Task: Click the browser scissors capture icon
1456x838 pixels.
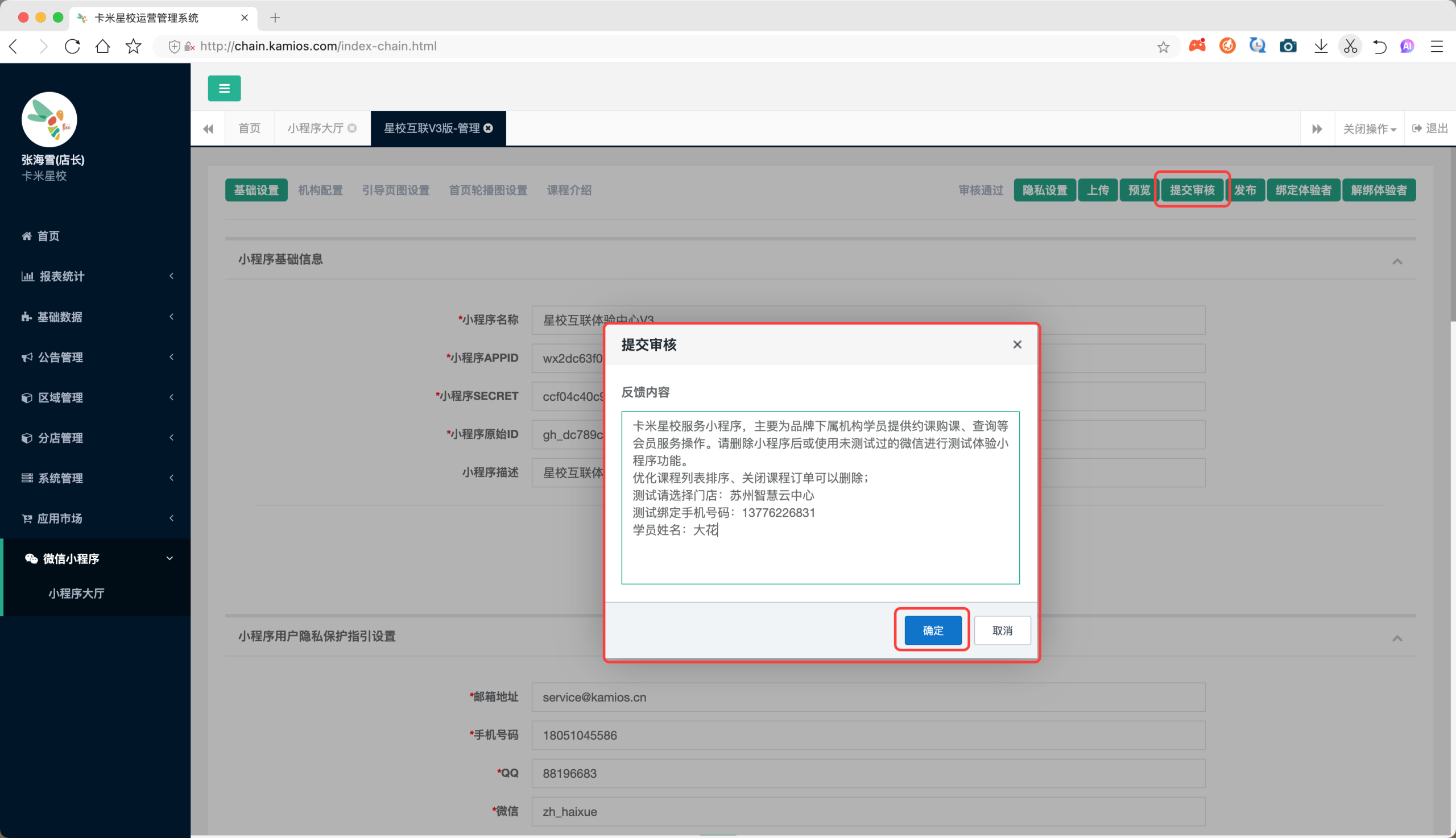Action: pos(1350,46)
